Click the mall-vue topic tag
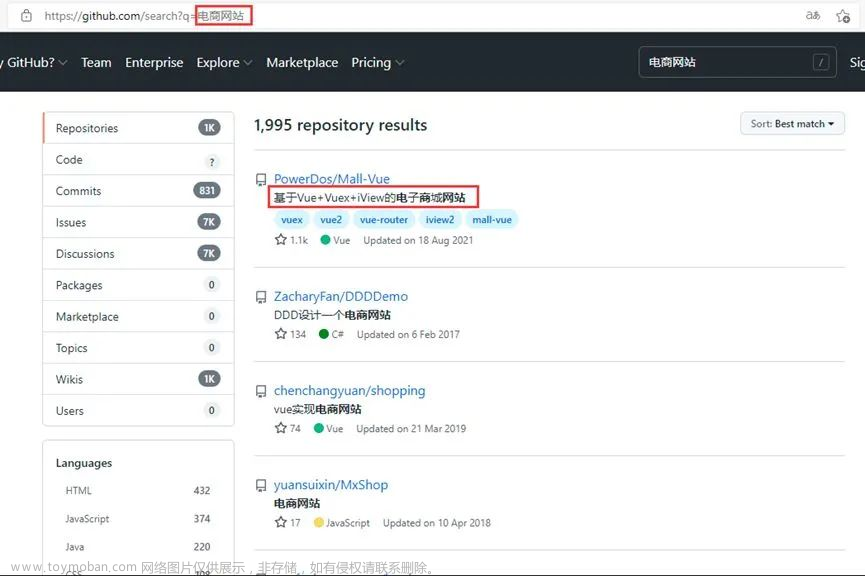 pos(492,220)
